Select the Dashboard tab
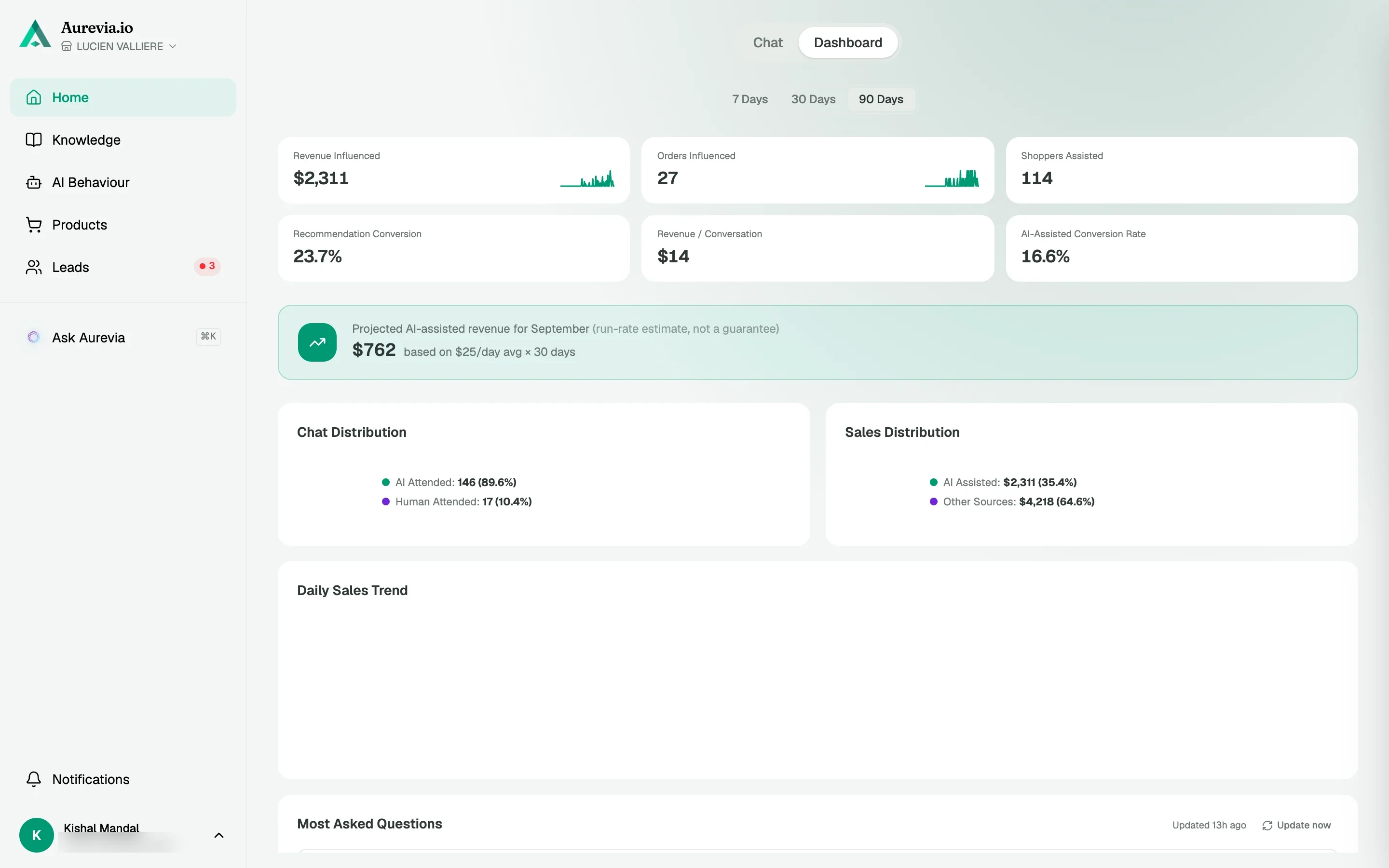Viewport: 1389px width, 868px height. (848, 42)
